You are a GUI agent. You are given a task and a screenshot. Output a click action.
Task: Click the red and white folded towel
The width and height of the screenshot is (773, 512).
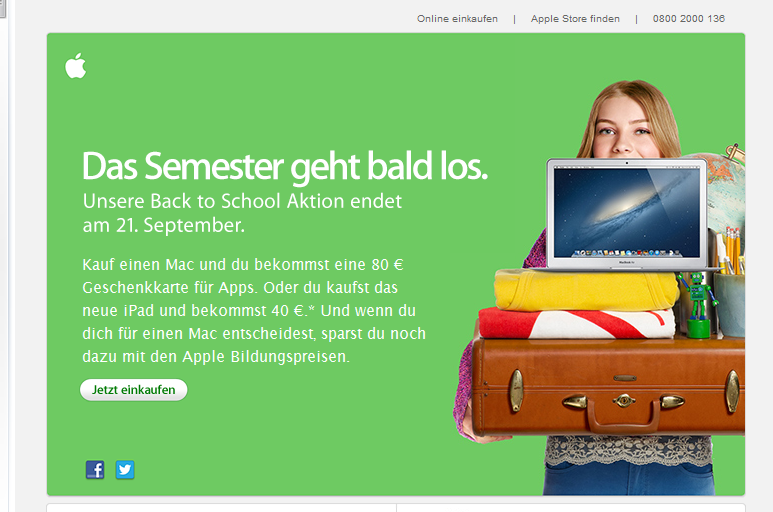(x=577, y=323)
